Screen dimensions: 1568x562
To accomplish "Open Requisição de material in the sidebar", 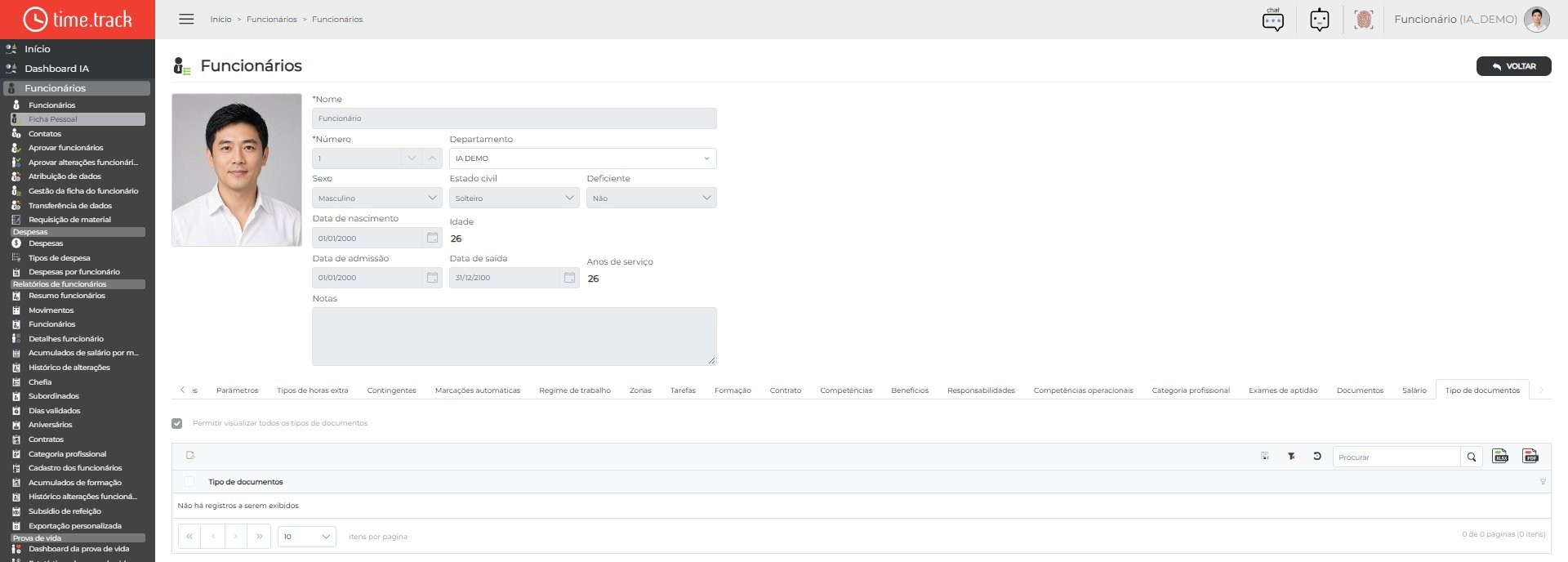I will (x=69, y=220).
